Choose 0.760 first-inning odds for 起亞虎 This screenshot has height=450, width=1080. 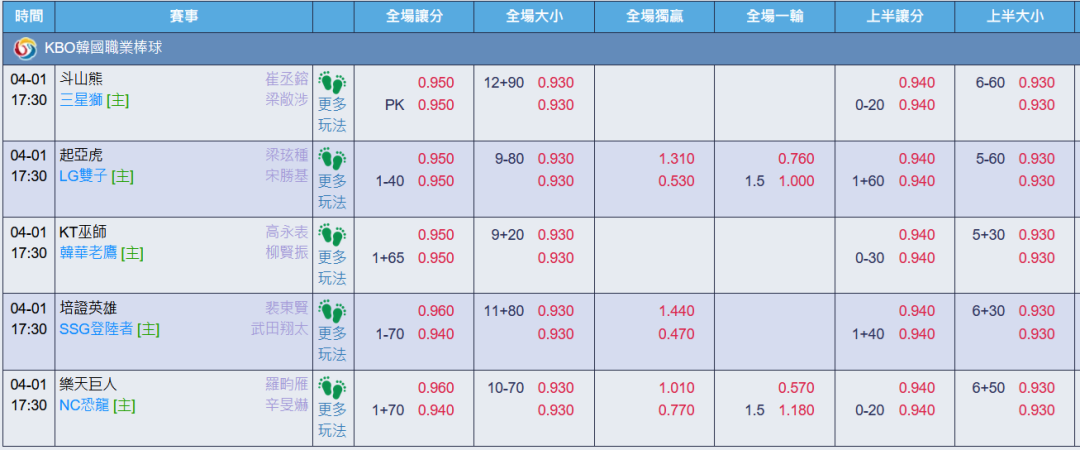pyautogui.click(x=796, y=159)
